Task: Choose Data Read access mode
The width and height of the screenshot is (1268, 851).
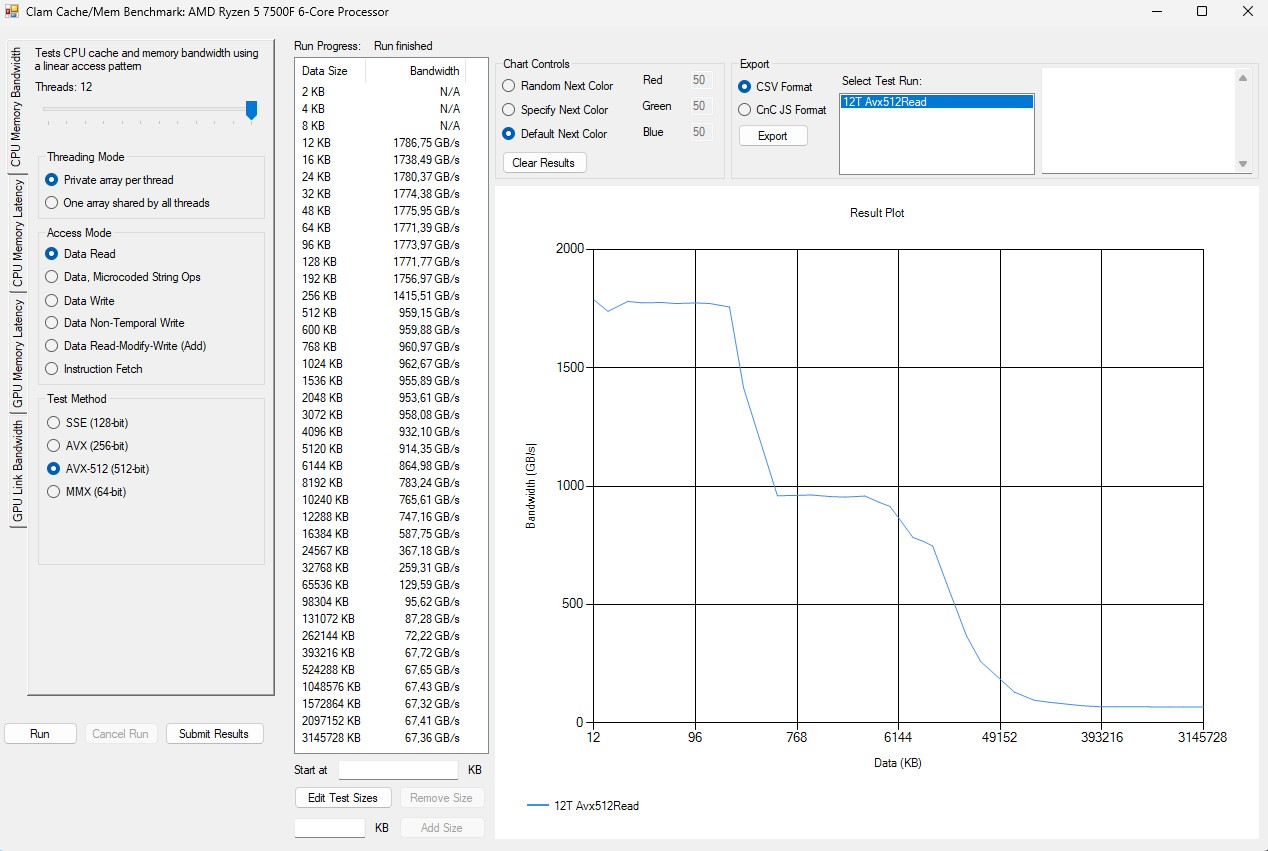Action: (81, 254)
